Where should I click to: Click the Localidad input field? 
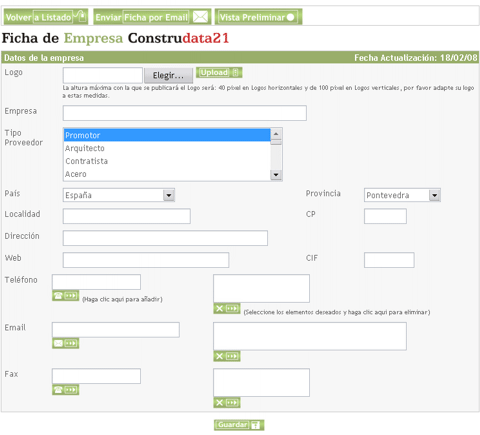pyautogui.click(x=127, y=216)
